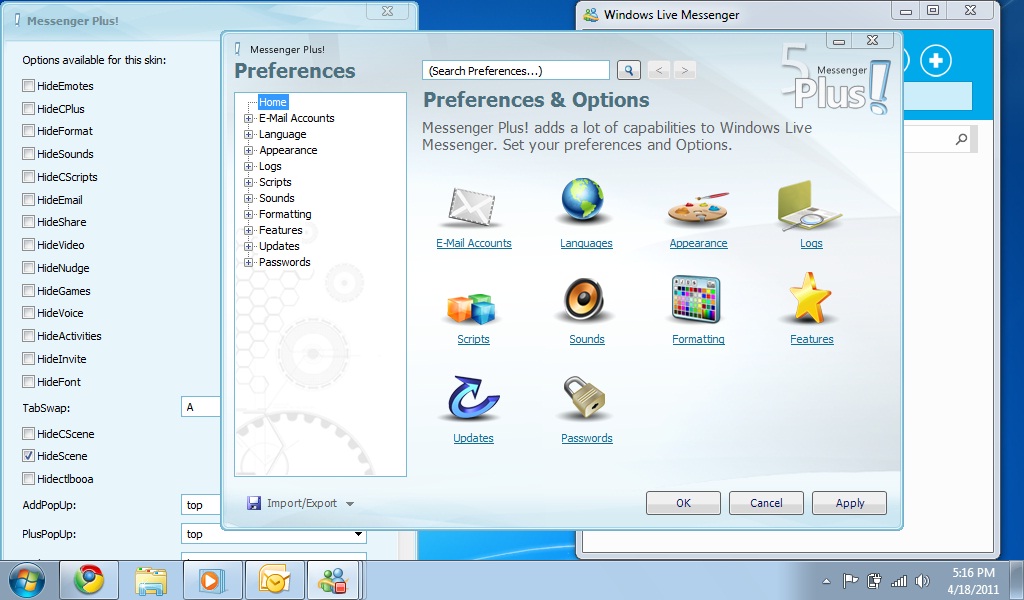Show hidden tray icons arrow
This screenshot has width=1024, height=600.
[x=827, y=581]
